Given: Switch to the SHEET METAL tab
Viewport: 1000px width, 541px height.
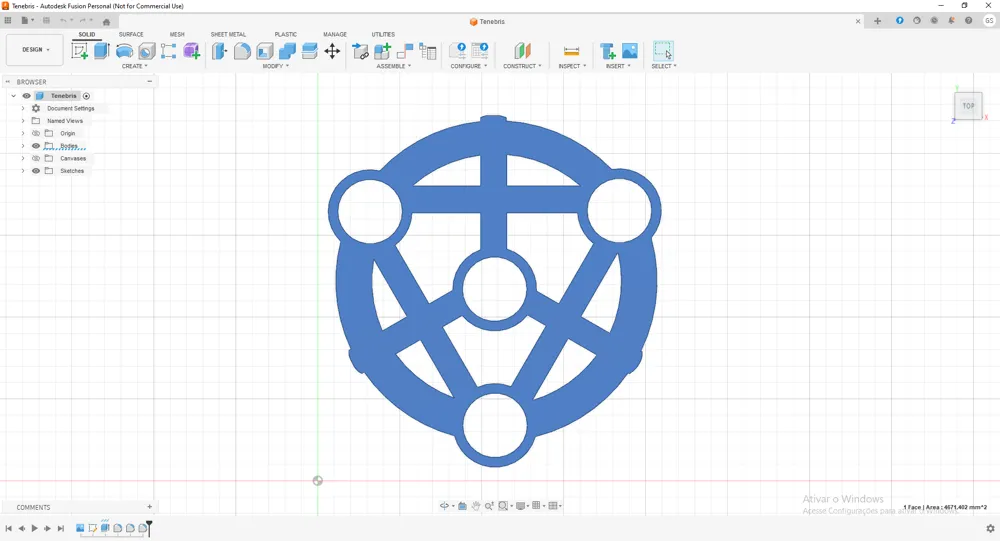Looking at the screenshot, I should (228, 34).
